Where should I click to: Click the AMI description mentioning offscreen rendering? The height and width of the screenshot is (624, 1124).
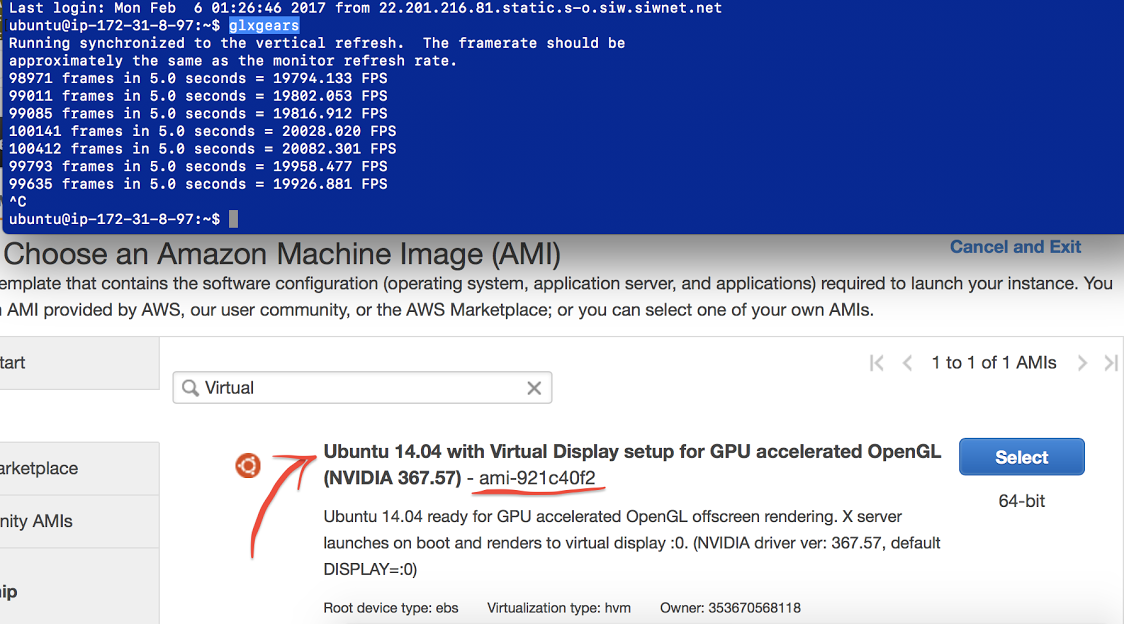[632, 543]
